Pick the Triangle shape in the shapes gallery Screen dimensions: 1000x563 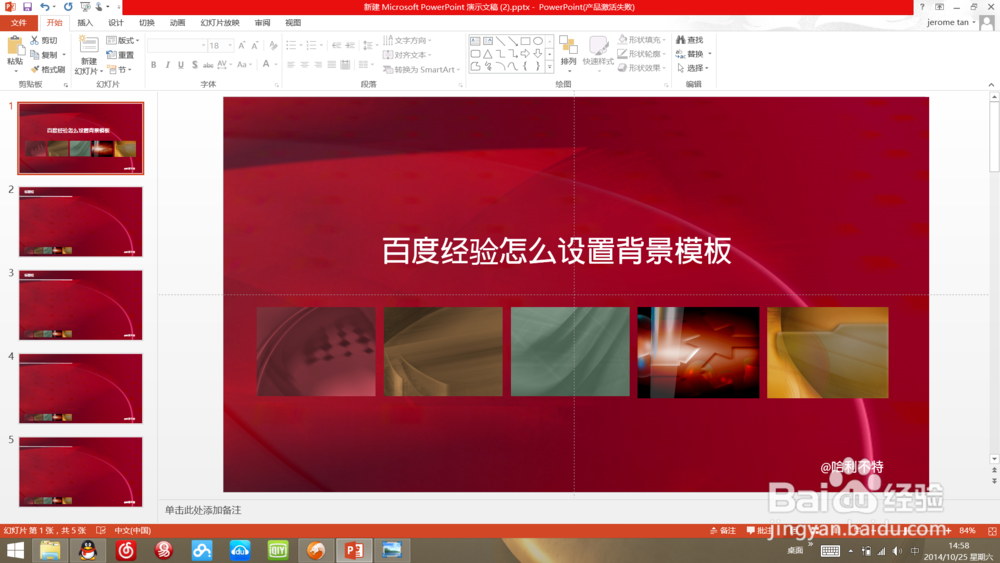point(488,54)
